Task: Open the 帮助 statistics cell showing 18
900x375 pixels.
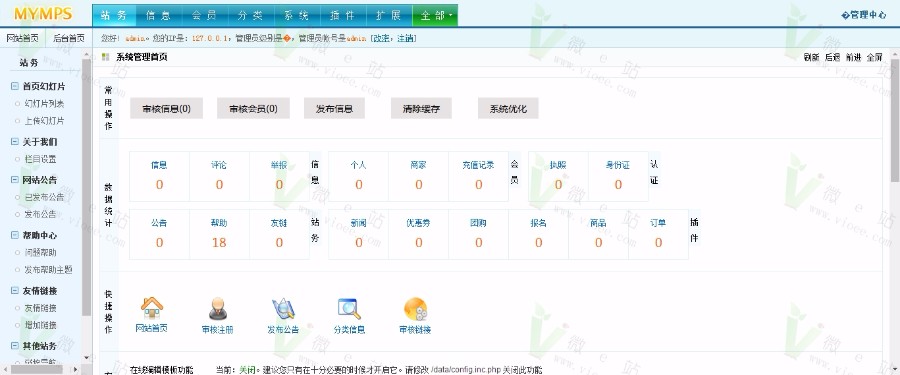Action: coord(219,234)
